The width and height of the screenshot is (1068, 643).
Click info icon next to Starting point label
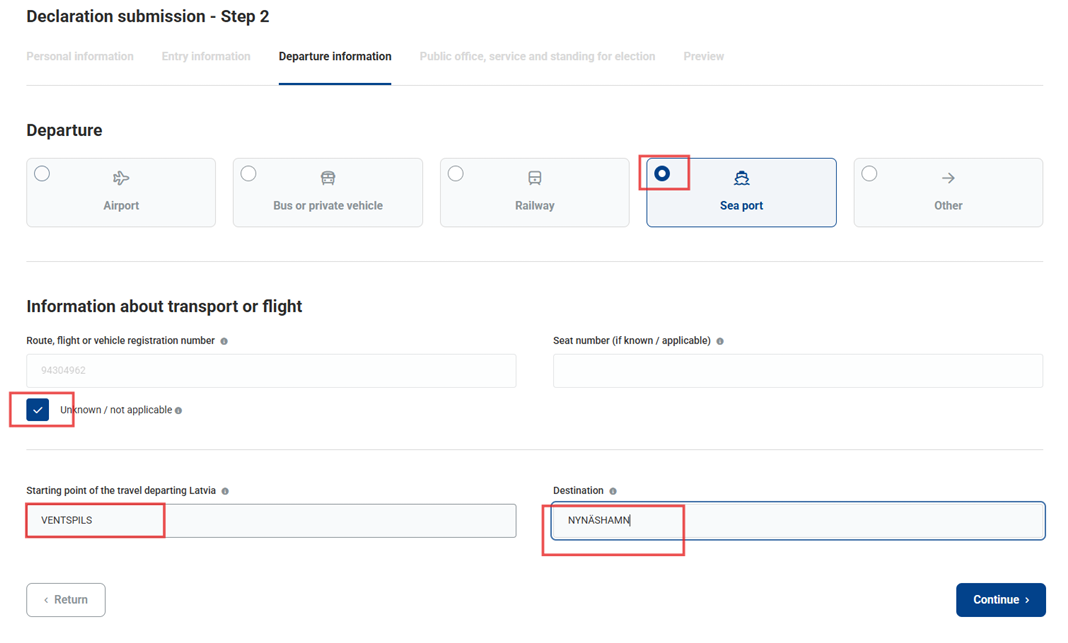(225, 491)
